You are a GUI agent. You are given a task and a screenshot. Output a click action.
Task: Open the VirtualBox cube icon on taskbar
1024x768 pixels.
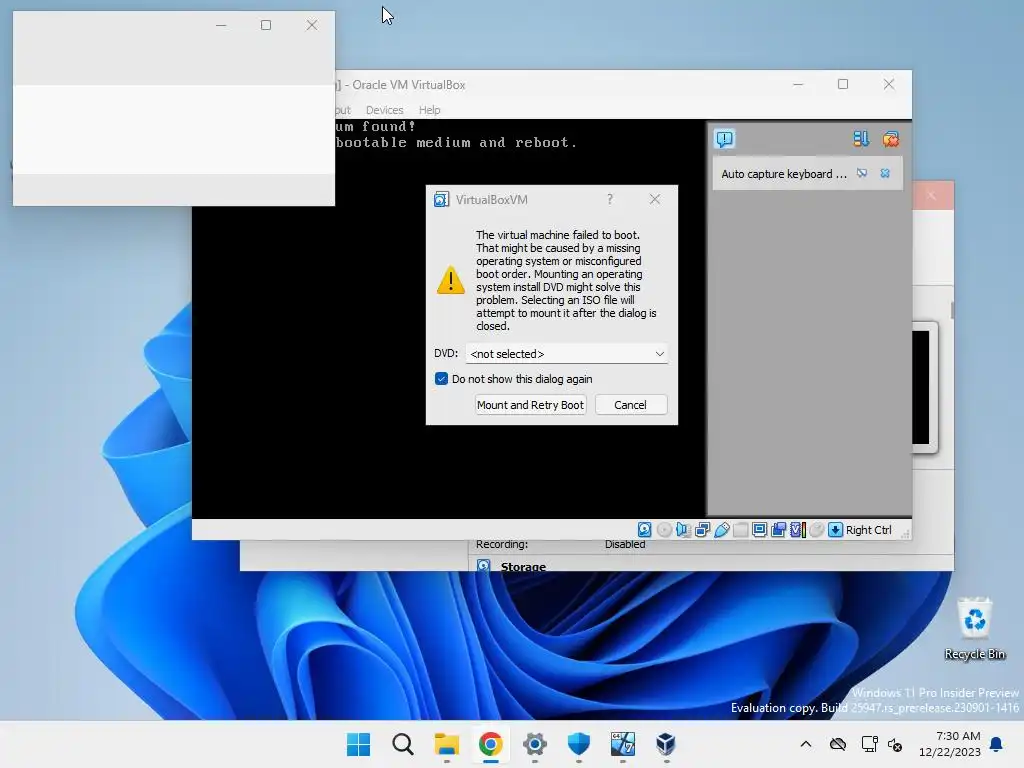click(665, 744)
